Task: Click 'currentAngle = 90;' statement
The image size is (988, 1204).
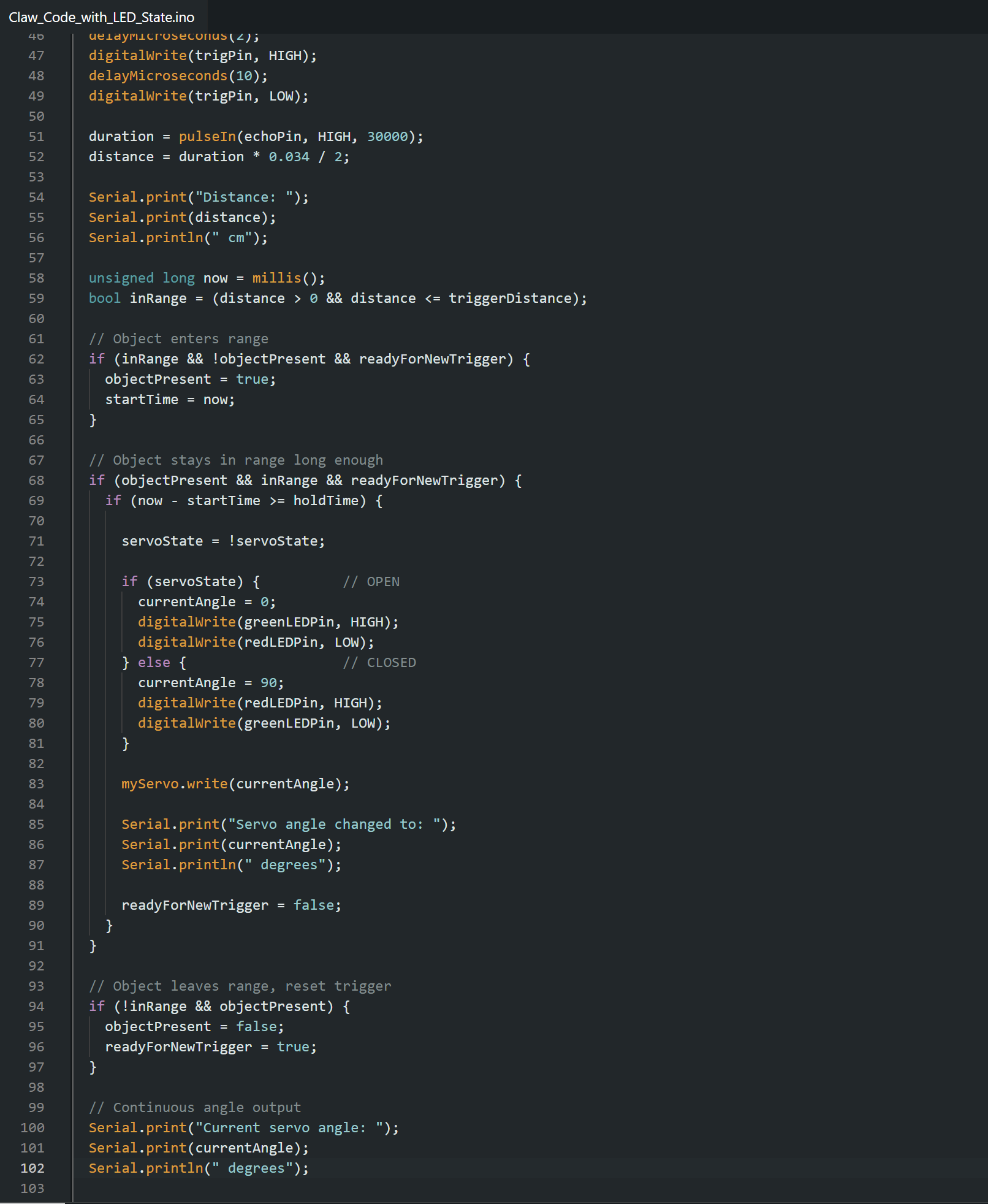Action: coord(211,683)
